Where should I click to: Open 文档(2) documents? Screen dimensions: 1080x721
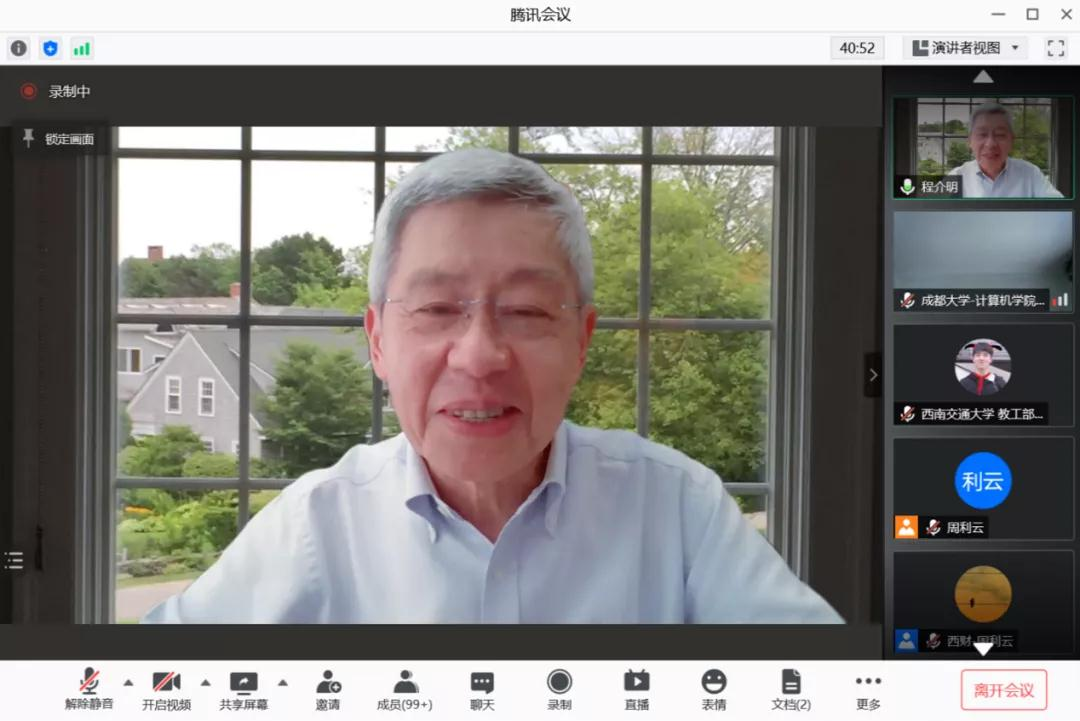point(790,690)
